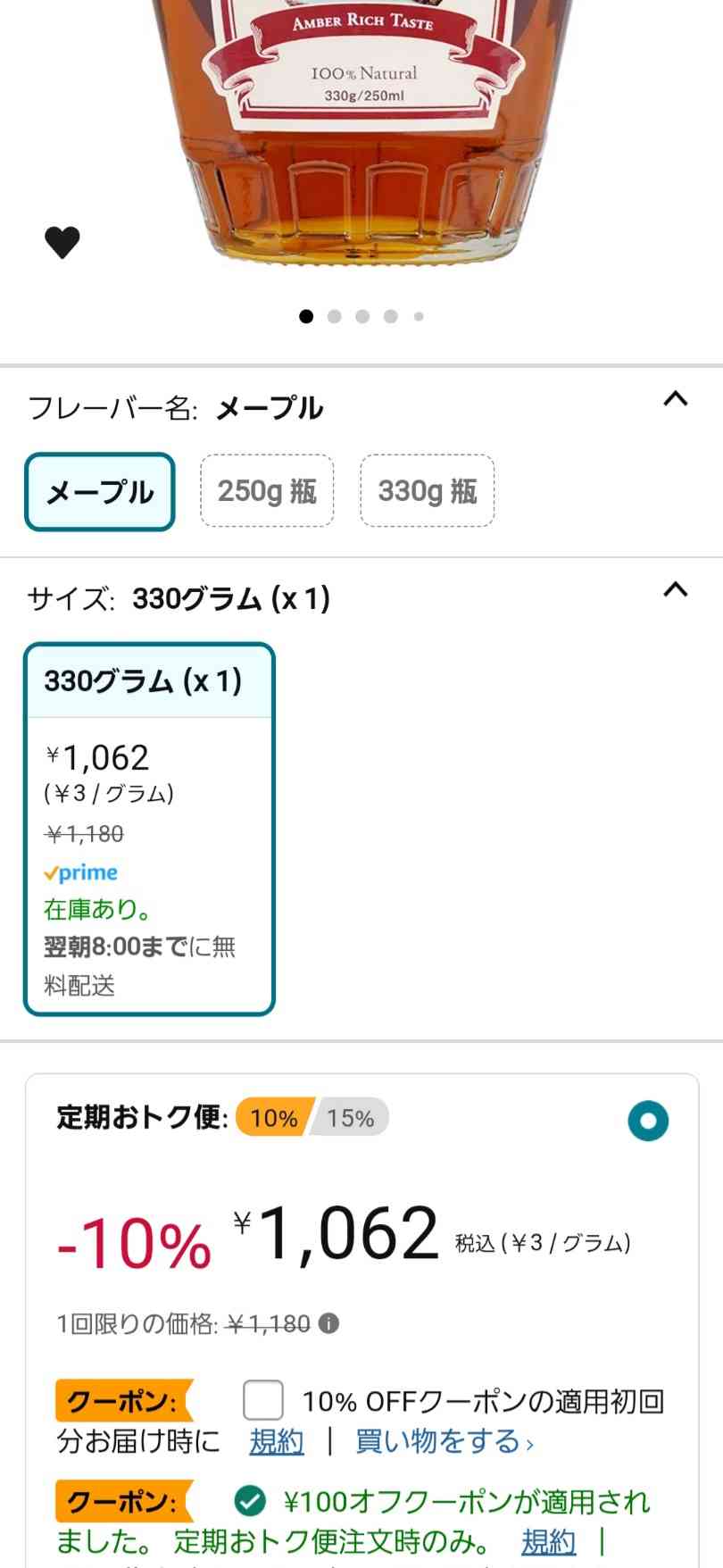Tap the heart wishlist icon

[62, 242]
